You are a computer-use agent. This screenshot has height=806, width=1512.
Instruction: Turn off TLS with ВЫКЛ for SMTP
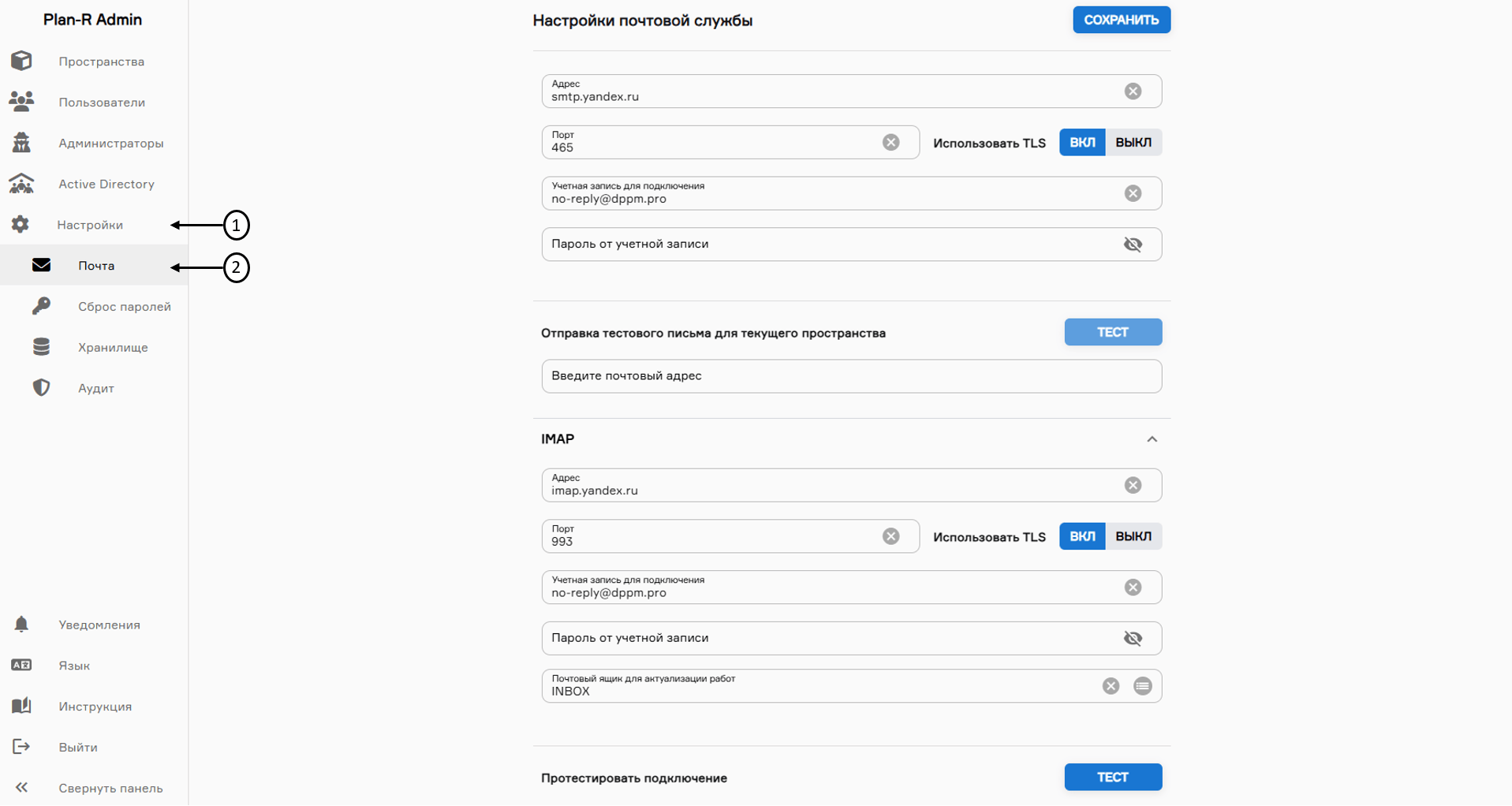click(x=1133, y=143)
